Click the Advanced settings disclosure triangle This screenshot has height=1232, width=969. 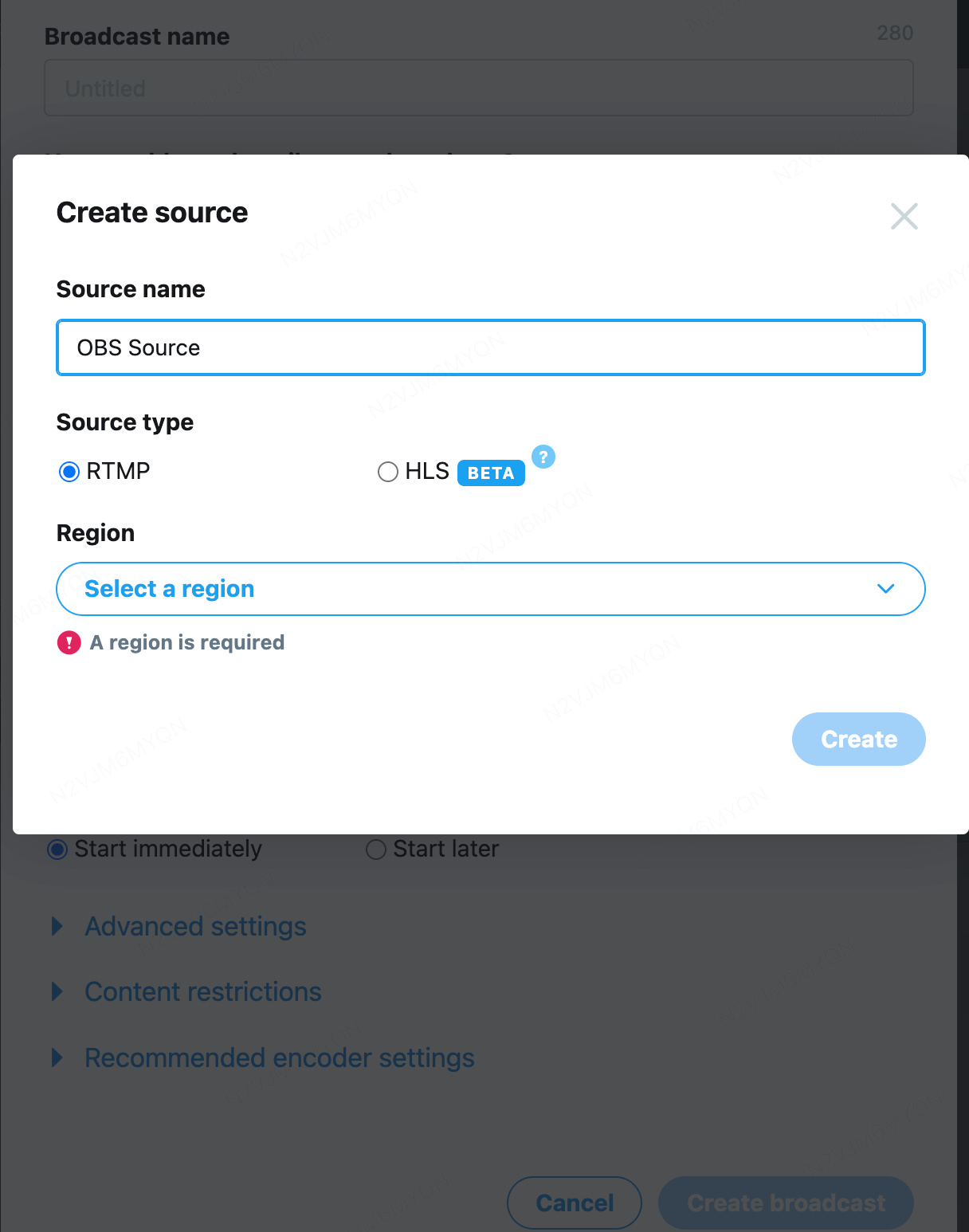[x=57, y=926]
